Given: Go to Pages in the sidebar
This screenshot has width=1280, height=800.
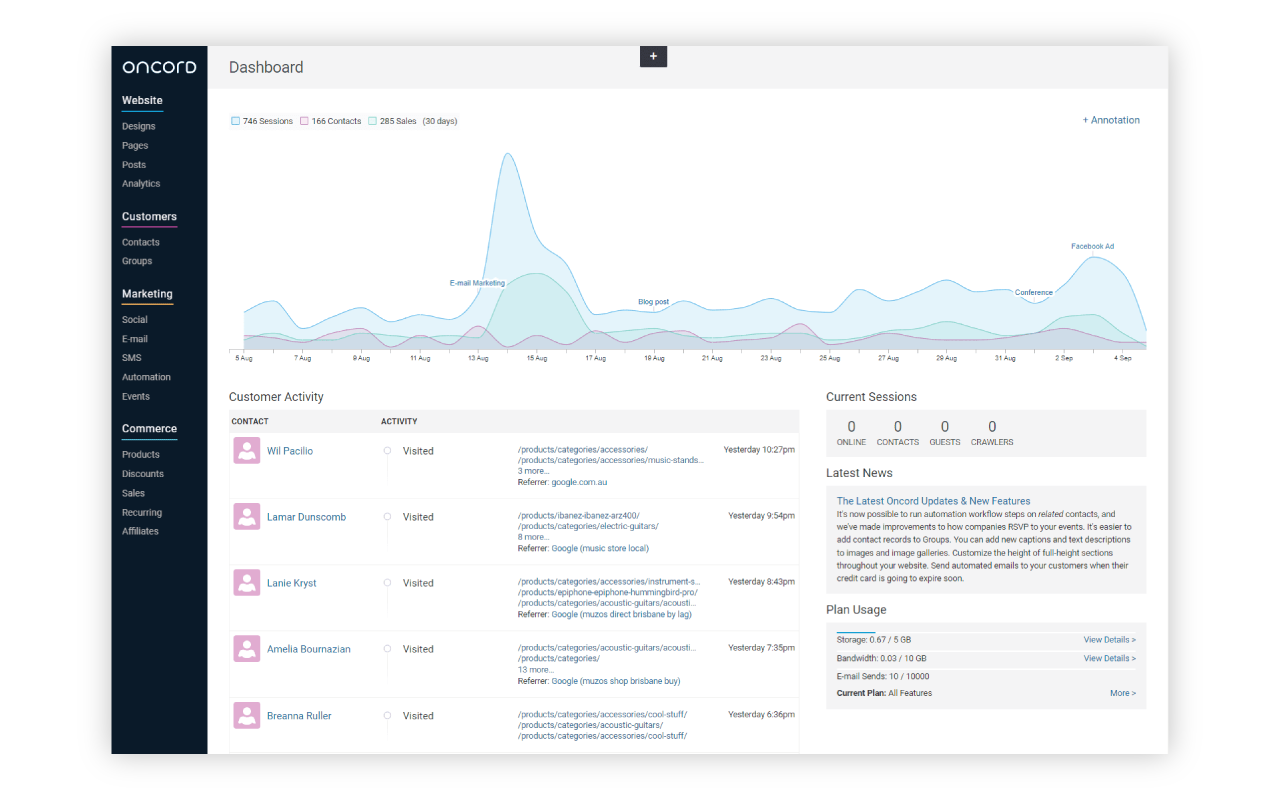Looking at the screenshot, I should [135, 146].
